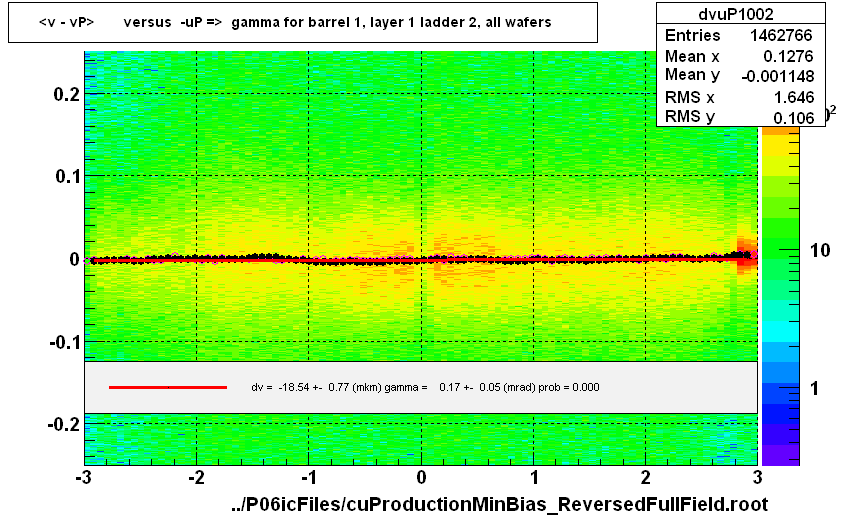Viewport: 842px width, 517px height.
Task: Click the Mean x 0.1276 row
Action: point(739,56)
